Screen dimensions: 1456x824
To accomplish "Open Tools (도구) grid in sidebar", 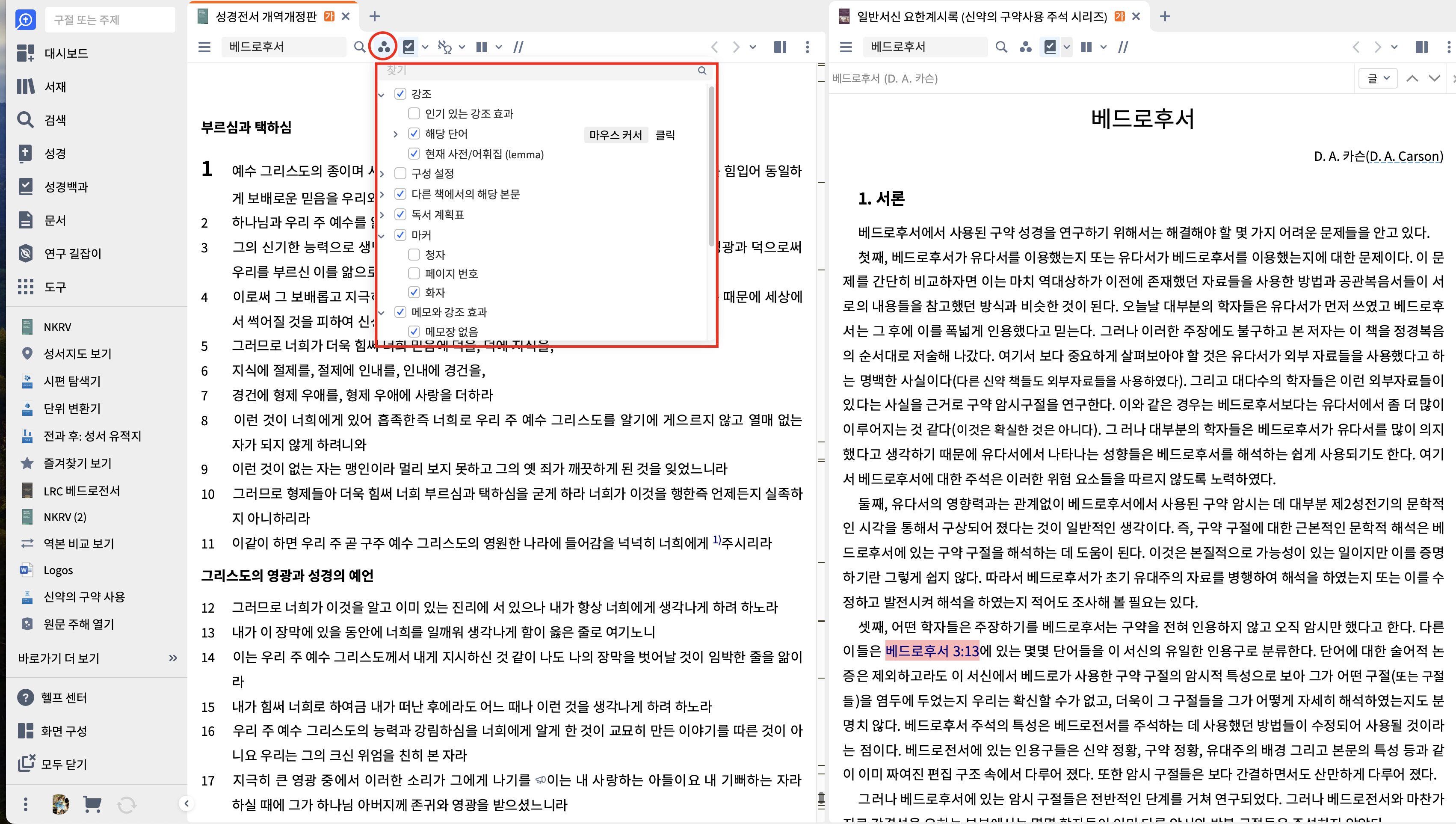I will point(41,287).
